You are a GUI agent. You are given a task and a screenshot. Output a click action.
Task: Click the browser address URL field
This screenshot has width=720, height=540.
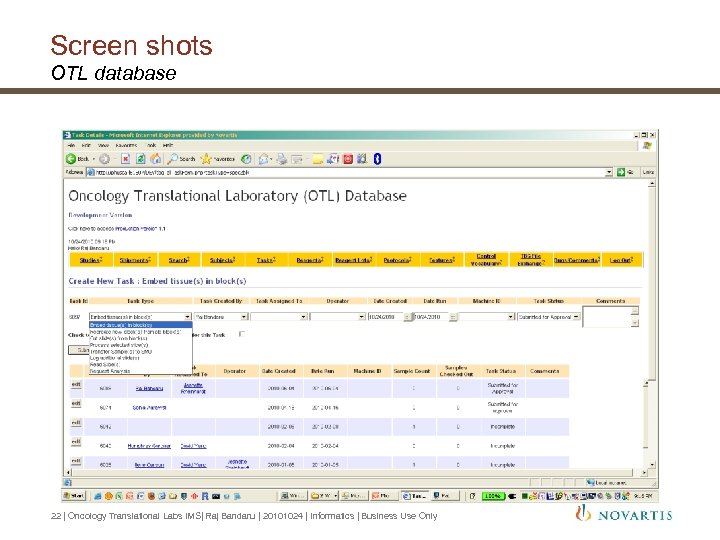pyautogui.click(x=350, y=172)
